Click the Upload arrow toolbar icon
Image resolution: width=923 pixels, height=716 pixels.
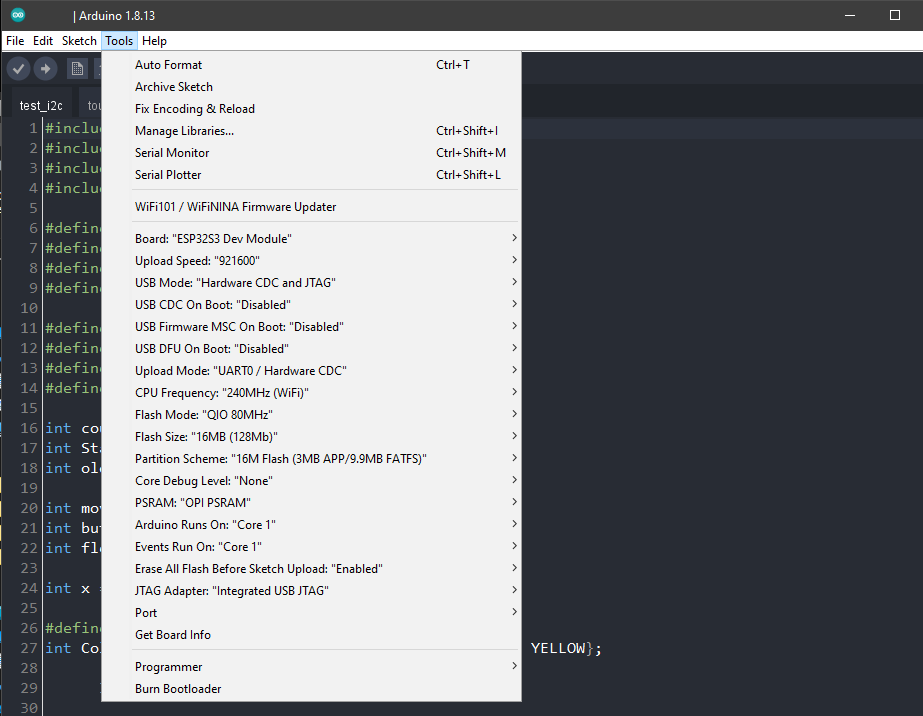click(45, 69)
